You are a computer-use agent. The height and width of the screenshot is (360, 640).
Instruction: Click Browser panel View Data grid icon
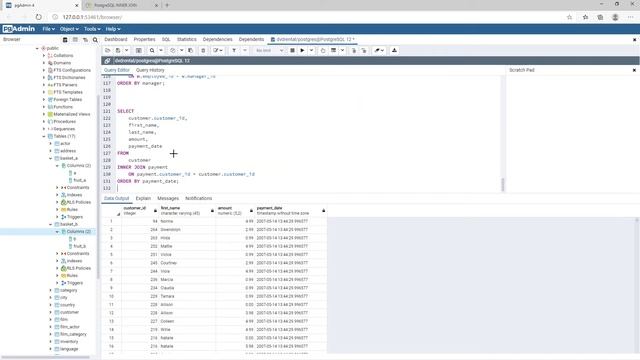tap(75, 40)
